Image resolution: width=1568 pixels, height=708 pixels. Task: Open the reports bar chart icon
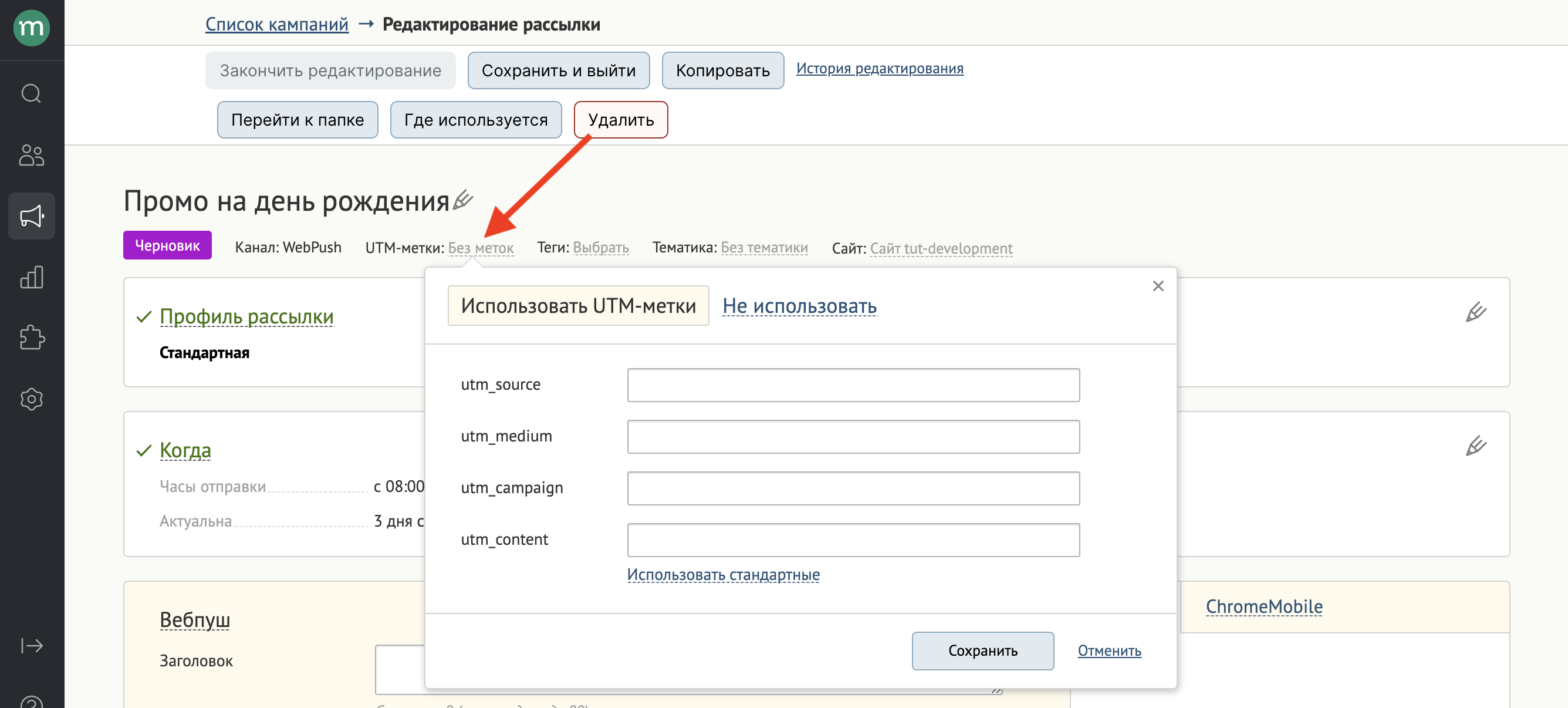pos(32,277)
